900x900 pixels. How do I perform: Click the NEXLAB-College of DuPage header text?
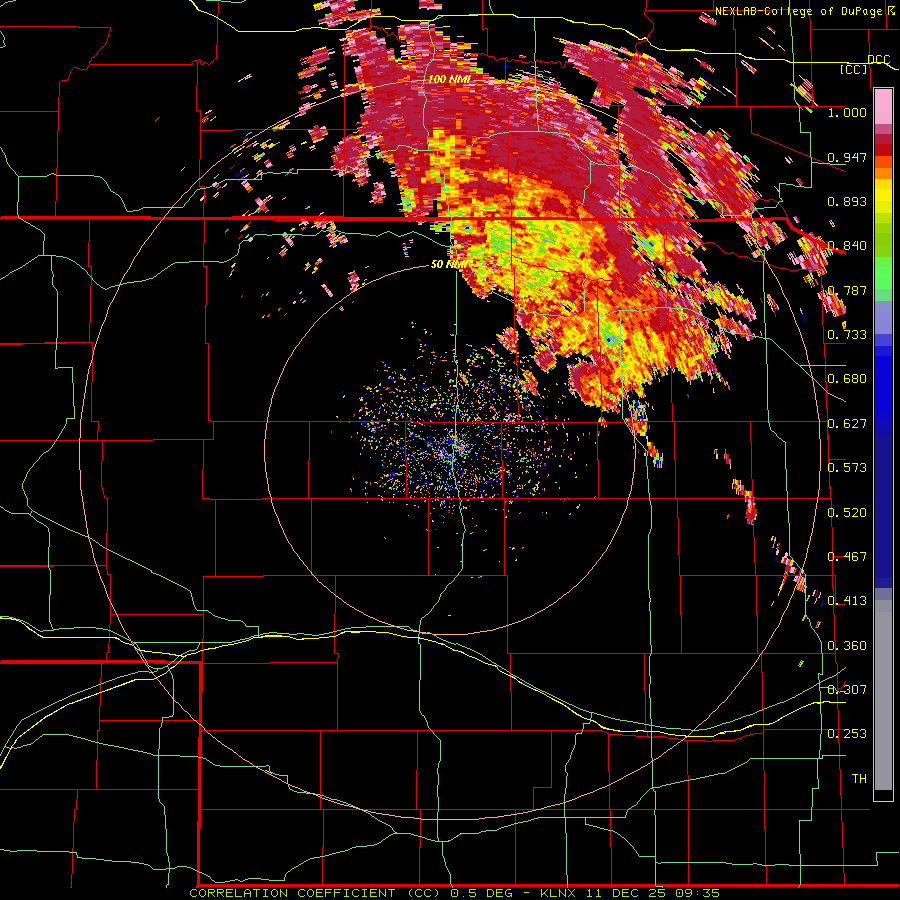click(x=804, y=11)
